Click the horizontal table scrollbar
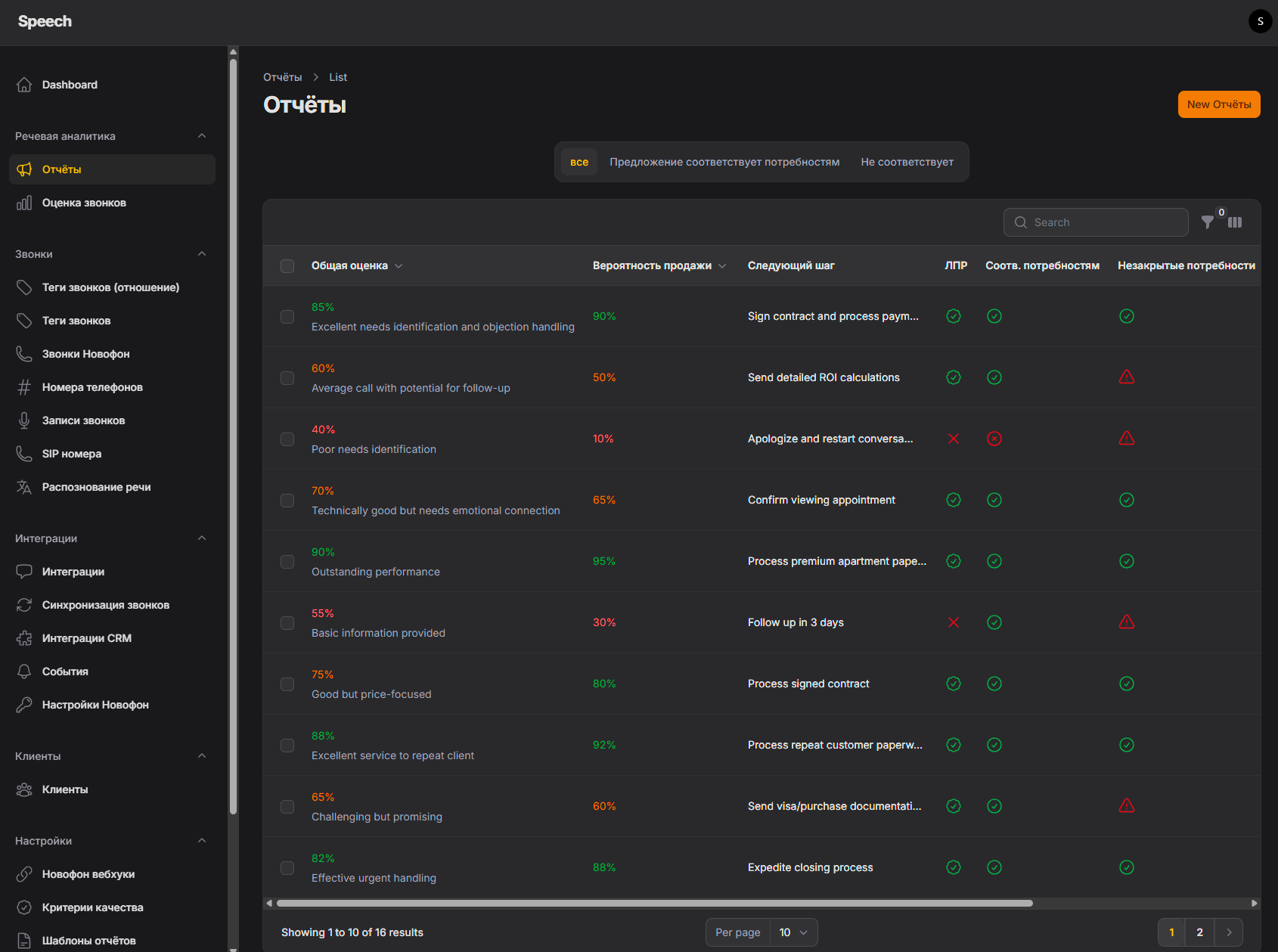Viewport: 1278px width, 952px height. 654,903
